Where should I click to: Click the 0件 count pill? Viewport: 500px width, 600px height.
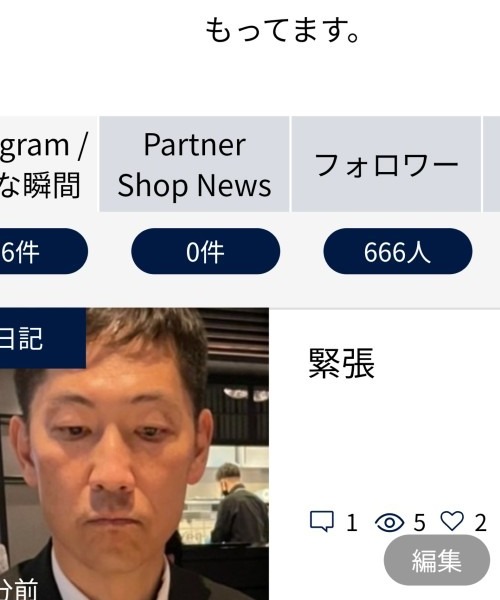[205, 251]
